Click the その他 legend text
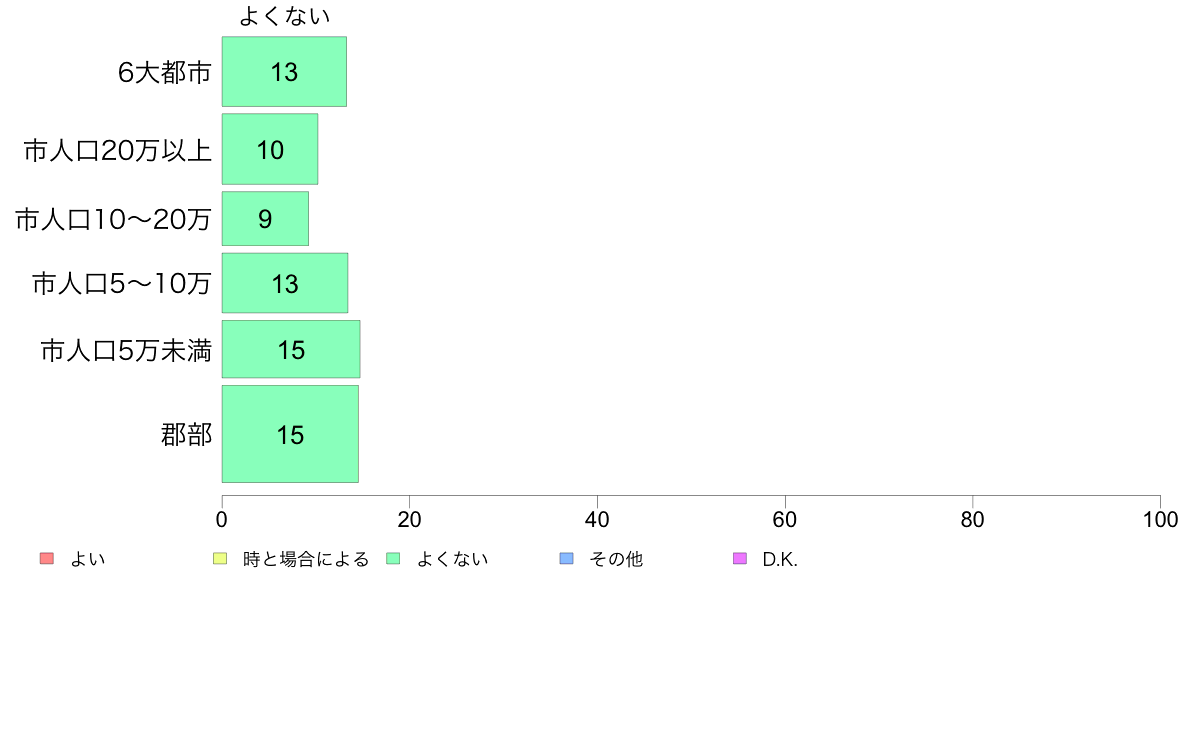This screenshot has height=736, width=1188. pyautogui.click(x=616, y=559)
